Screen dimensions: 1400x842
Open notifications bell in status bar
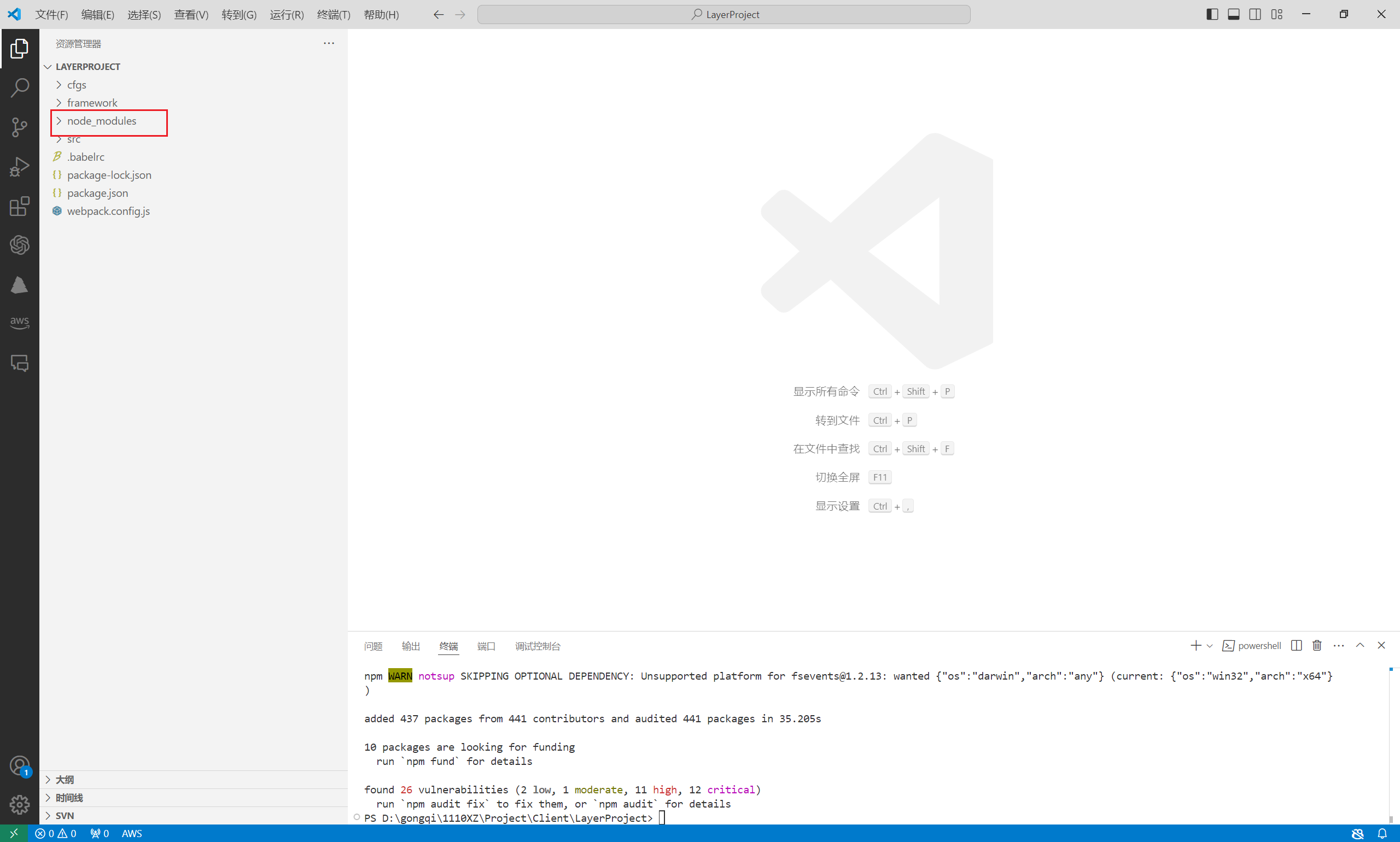[1382, 833]
